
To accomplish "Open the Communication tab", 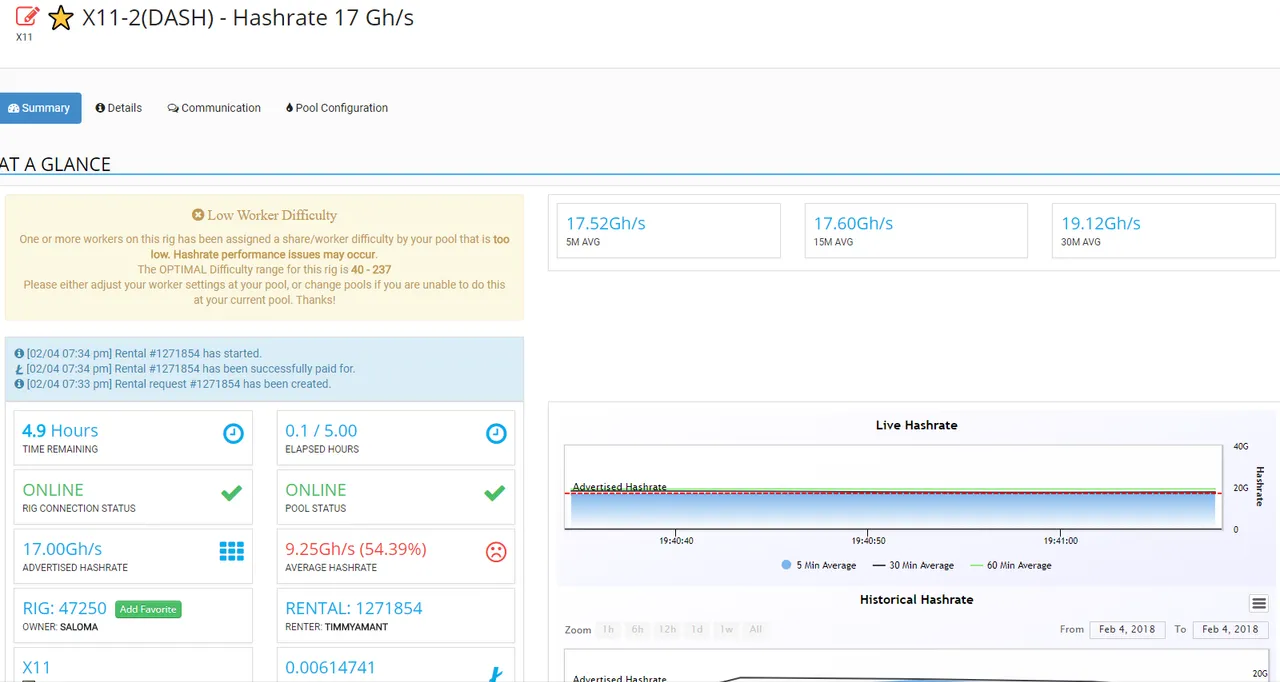I will click(214, 108).
